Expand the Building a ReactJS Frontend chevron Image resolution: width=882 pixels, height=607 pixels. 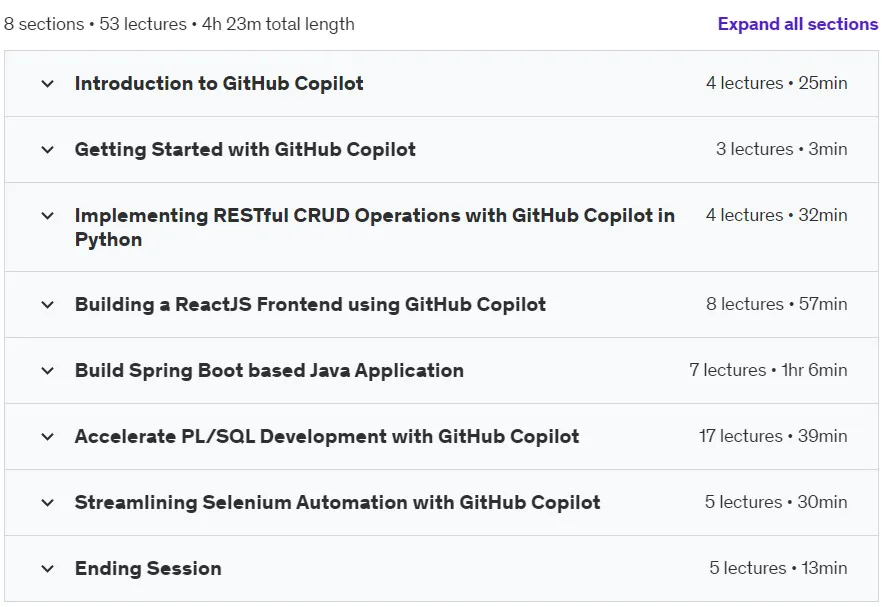[x=48, y=305]
